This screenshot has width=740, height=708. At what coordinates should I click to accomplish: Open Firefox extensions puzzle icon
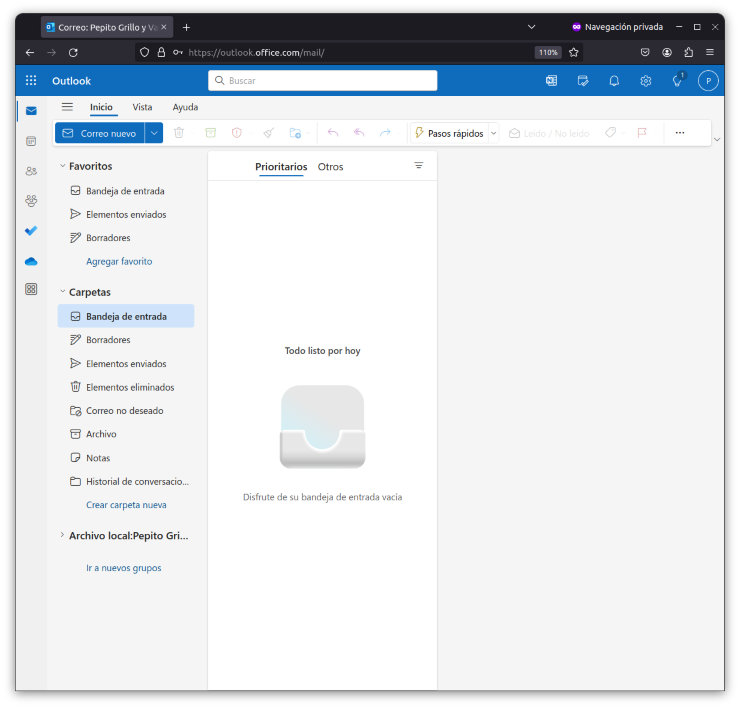click(689, 52)
